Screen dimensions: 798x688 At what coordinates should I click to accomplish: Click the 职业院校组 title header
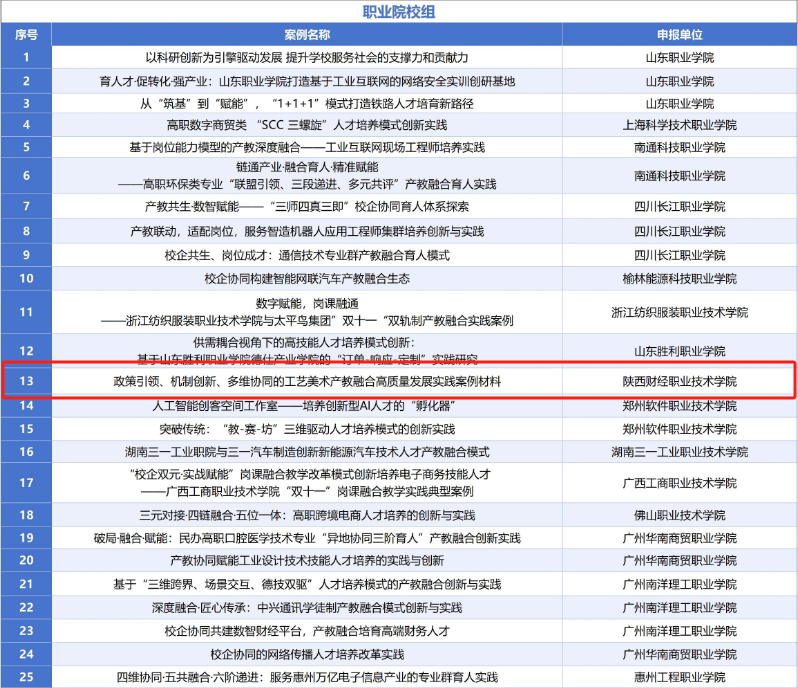coord(399,12)
